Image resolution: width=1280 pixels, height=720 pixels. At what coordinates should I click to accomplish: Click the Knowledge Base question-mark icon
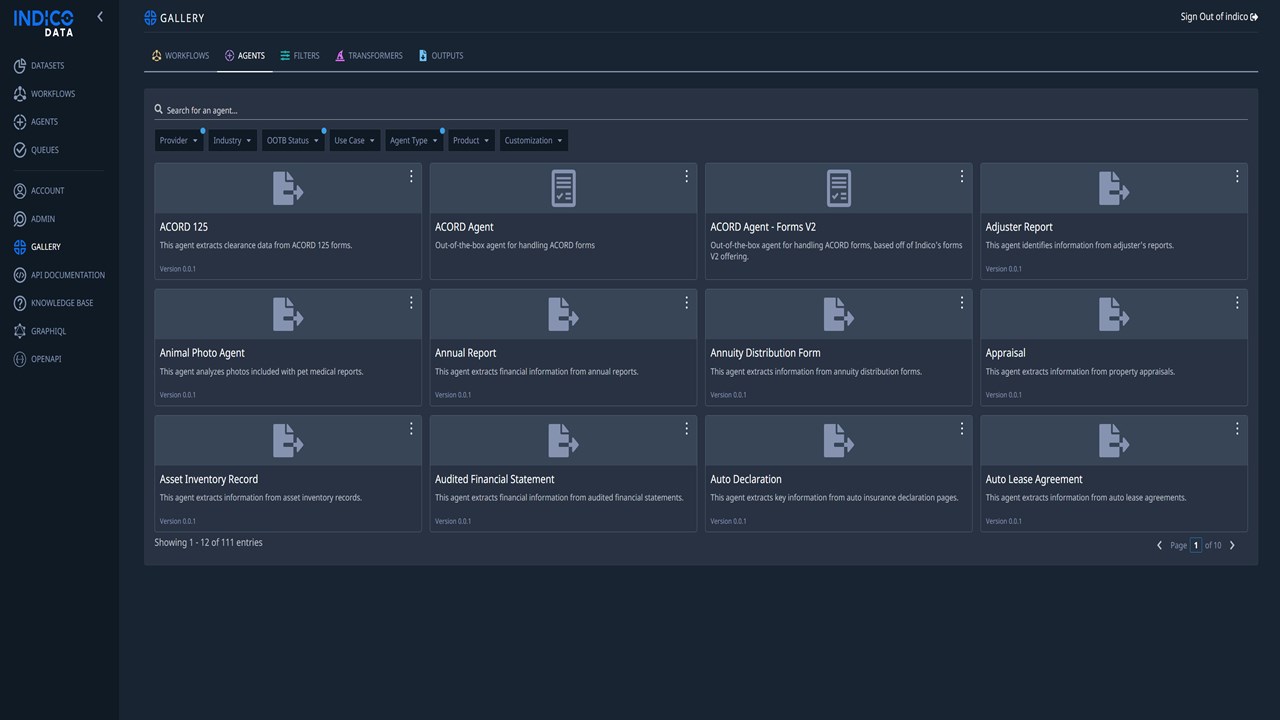pos(20,303)
